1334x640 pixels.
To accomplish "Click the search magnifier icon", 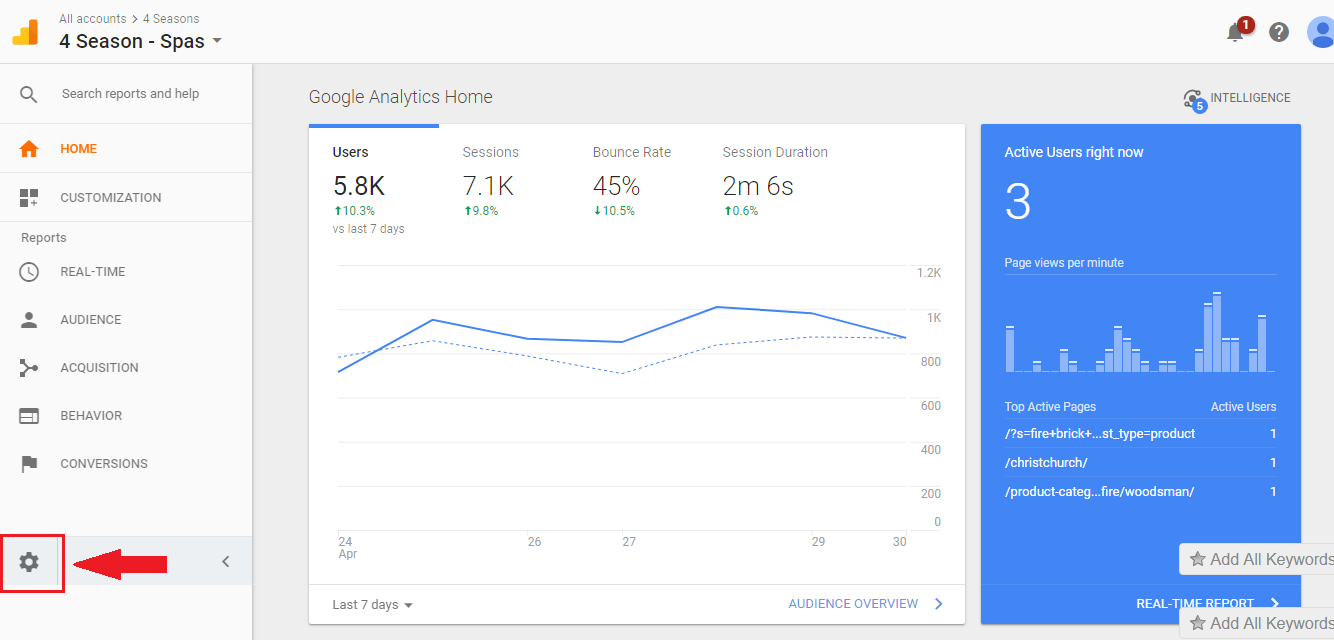I will pos(29,94).
